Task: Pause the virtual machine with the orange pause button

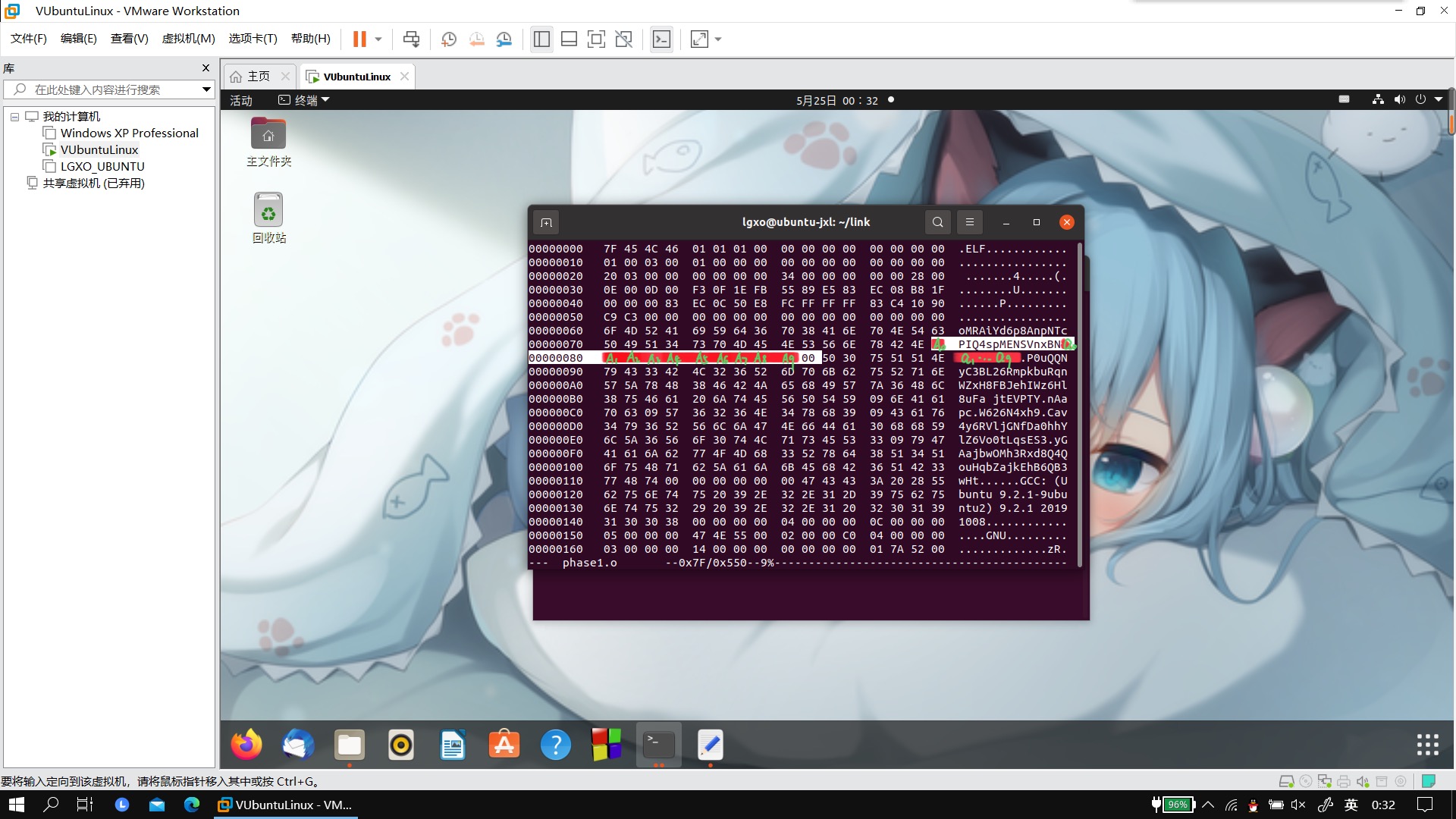Action: (x=359, y=39)
